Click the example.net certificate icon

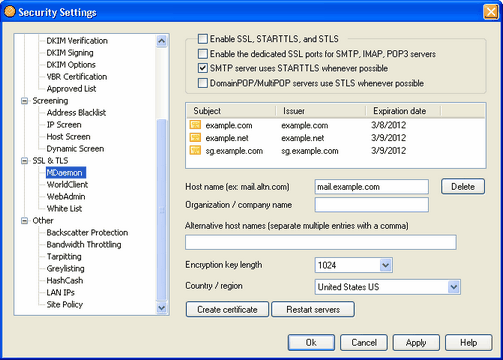click(195, 137)
